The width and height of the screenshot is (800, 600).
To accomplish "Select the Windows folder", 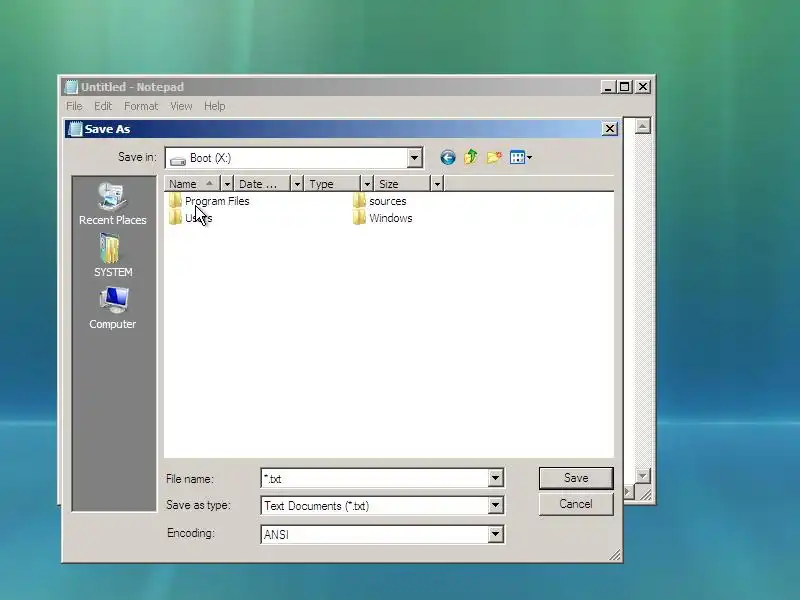I will pyautogui.click(x=382, y=218).
